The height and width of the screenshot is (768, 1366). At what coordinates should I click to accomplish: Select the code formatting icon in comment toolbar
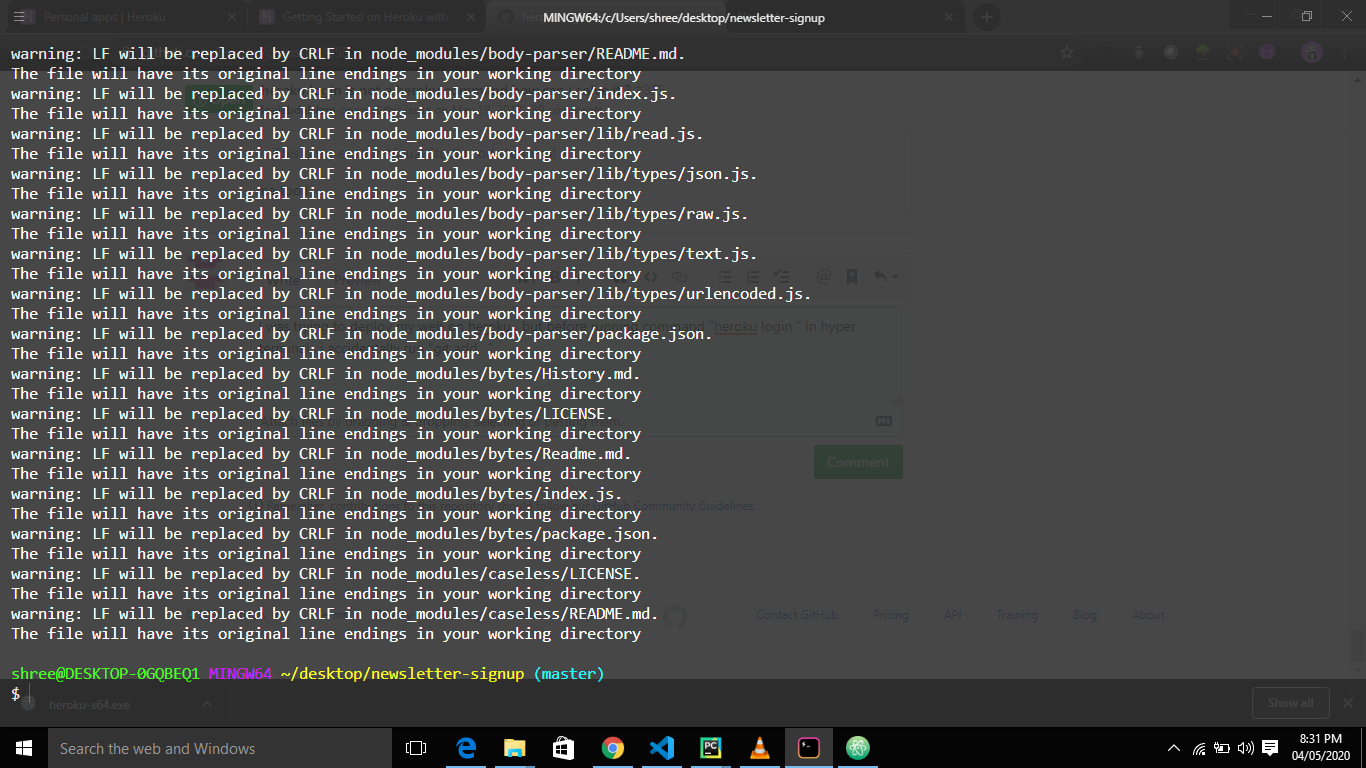pyautogui.click(x=650, y=277)
